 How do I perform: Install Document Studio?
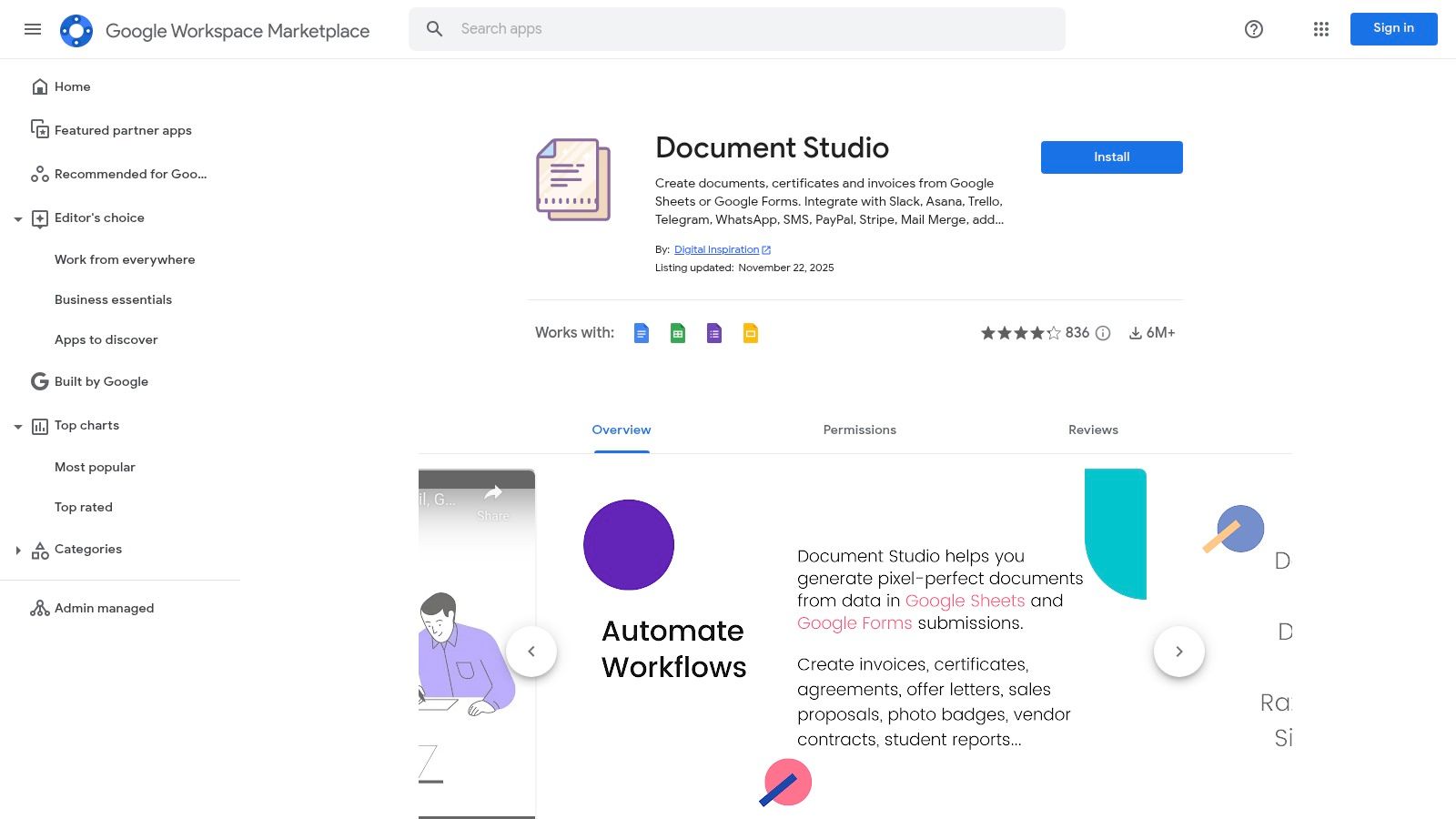(x=1112, y=157)
